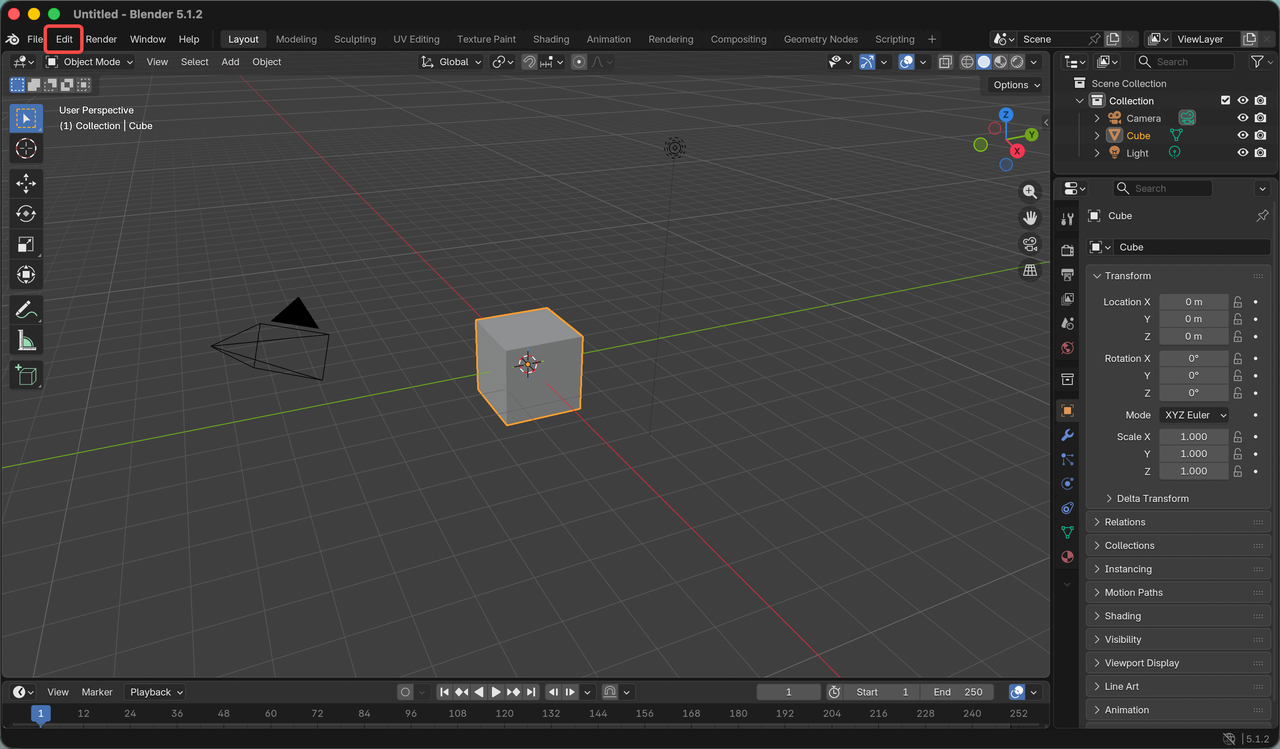Select the Annotate pencil tool
Image resolution: width=1280 pixels, height=749 pixels.
(26, 310)
